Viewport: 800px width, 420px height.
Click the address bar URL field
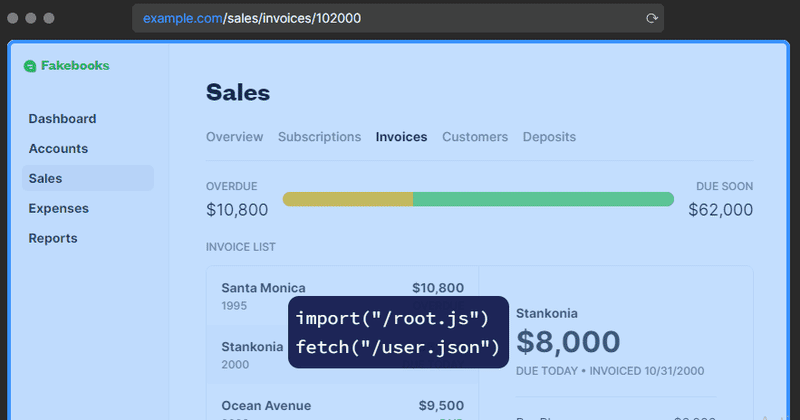click(x=398, y=18)
